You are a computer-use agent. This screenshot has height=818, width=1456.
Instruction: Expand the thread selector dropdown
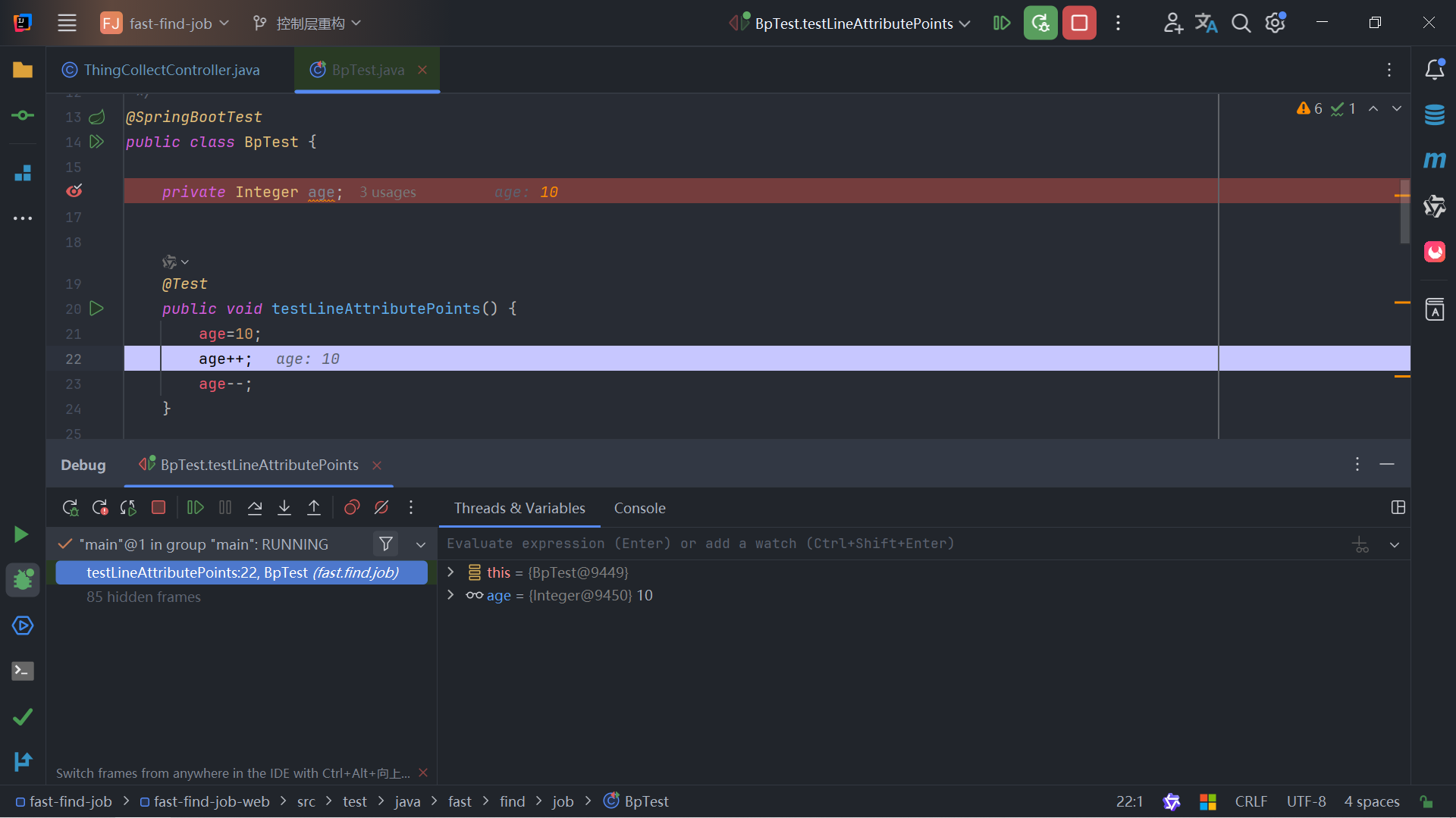click(x=421, y=544)
